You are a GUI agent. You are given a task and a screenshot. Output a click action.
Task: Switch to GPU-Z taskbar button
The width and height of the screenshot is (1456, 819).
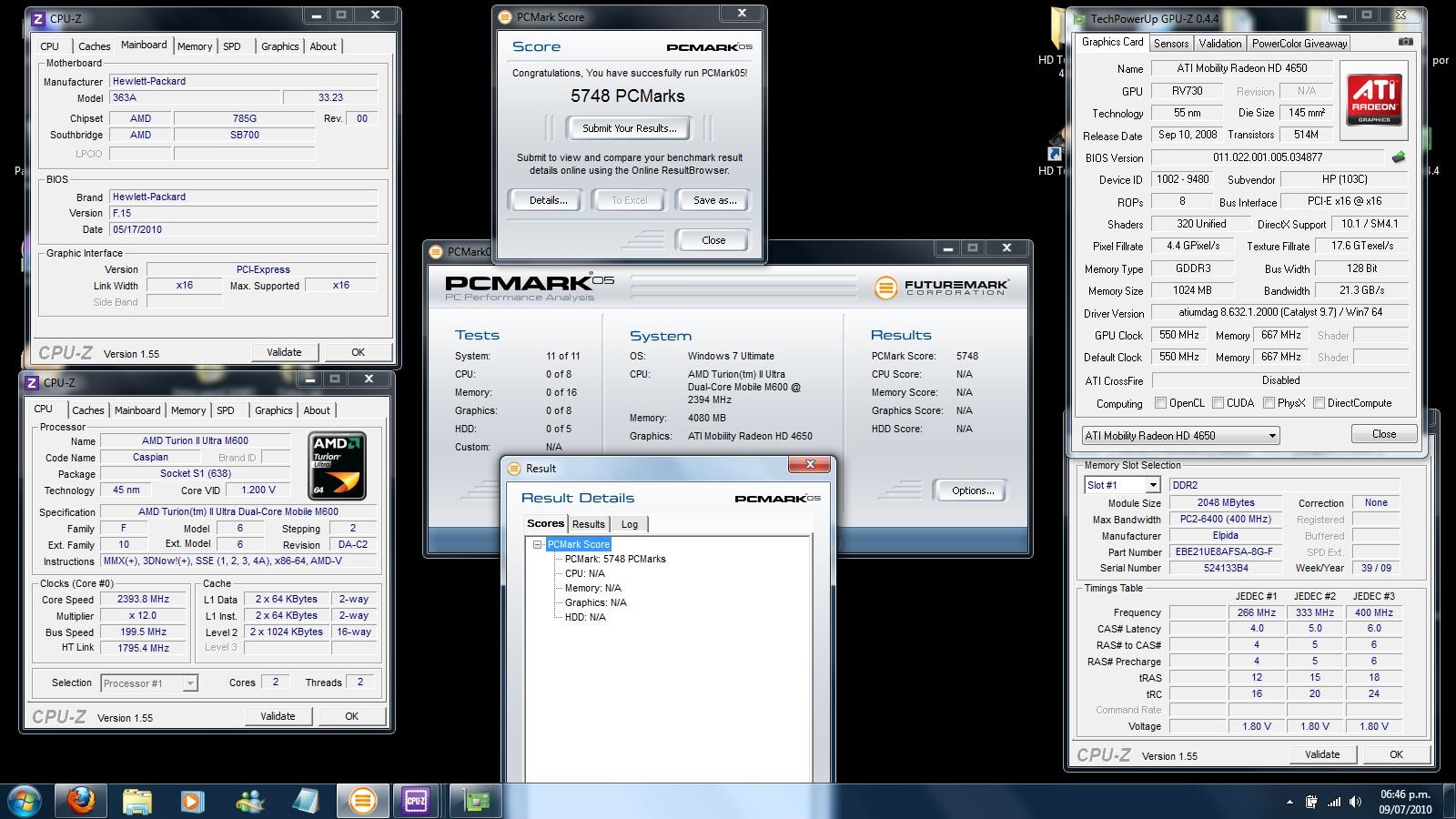point(477,801)
